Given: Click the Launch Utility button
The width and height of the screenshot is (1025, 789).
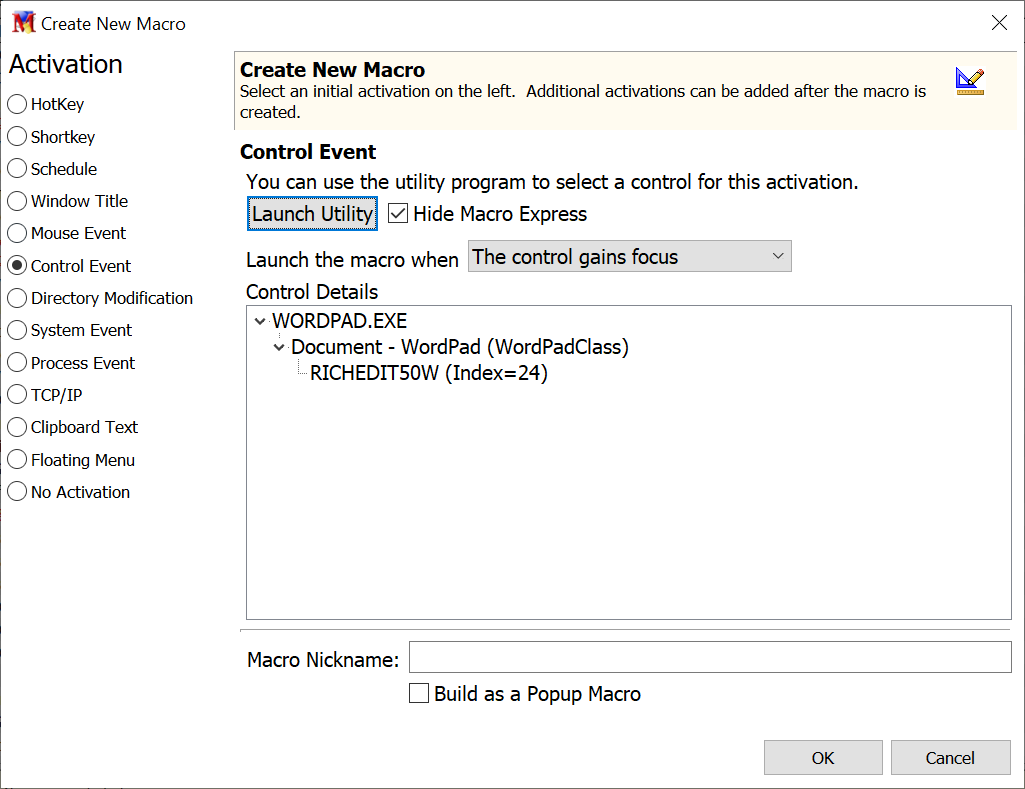Looking at the screenshot, I should [x=312, y=214].
